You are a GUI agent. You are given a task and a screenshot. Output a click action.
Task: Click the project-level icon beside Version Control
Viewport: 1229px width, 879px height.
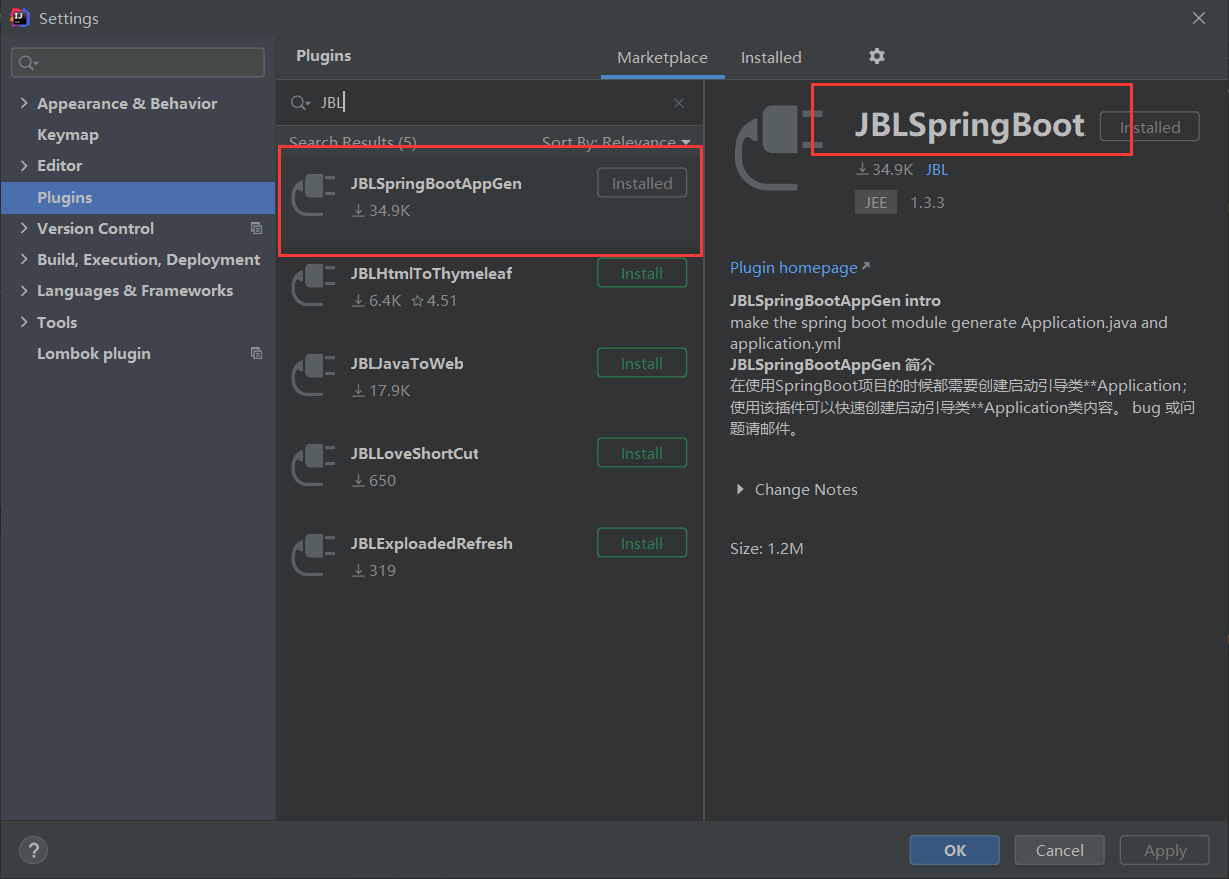(256, 228)
